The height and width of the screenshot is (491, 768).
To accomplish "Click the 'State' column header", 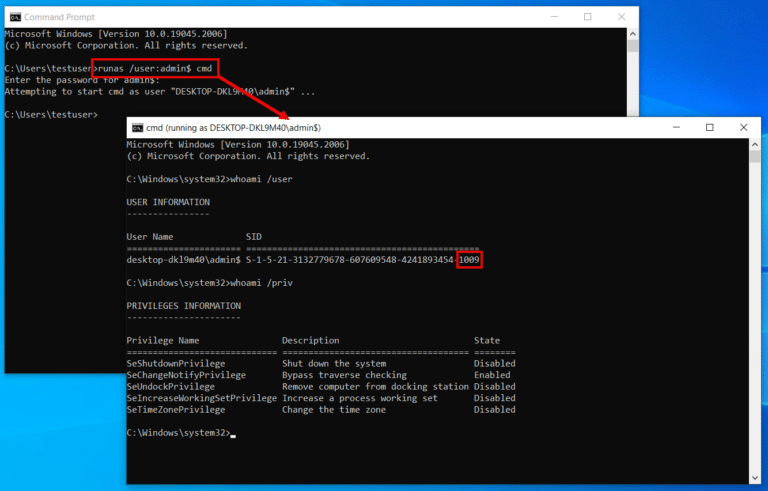I will pos(487,341).
